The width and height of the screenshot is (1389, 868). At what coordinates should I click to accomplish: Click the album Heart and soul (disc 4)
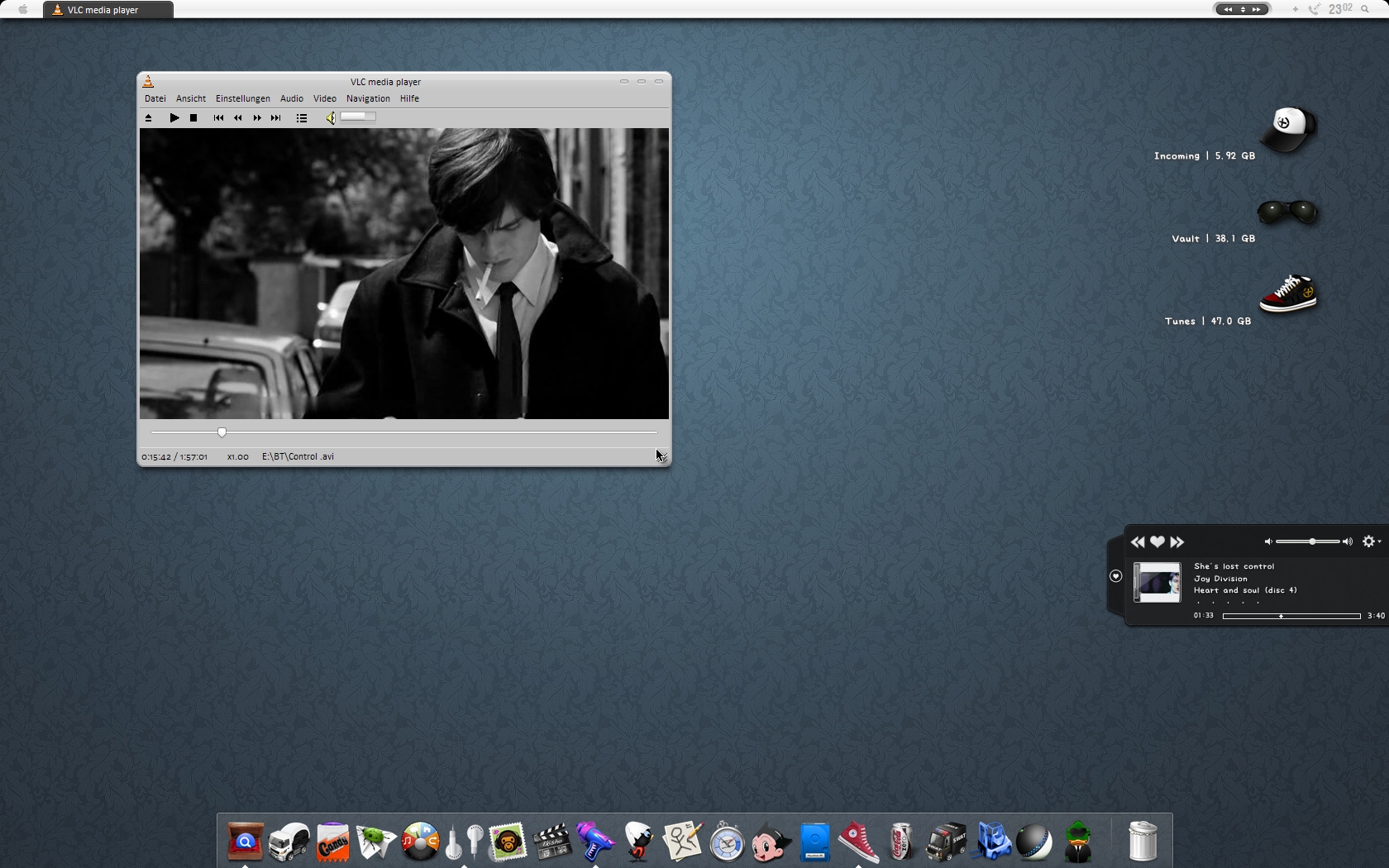[x=1245, y=590]
